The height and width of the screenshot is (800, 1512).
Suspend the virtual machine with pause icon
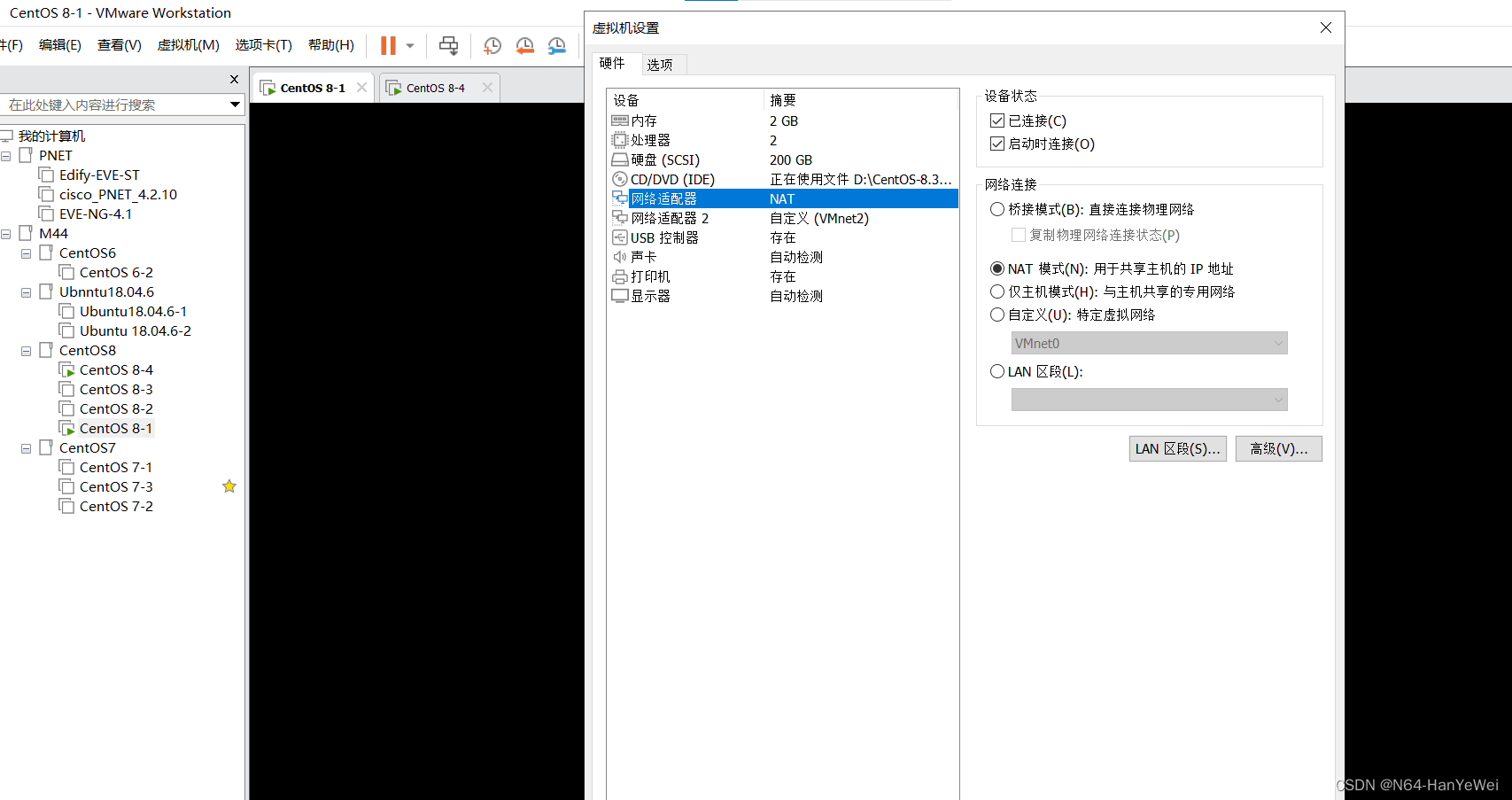click(x=387, y=45)
